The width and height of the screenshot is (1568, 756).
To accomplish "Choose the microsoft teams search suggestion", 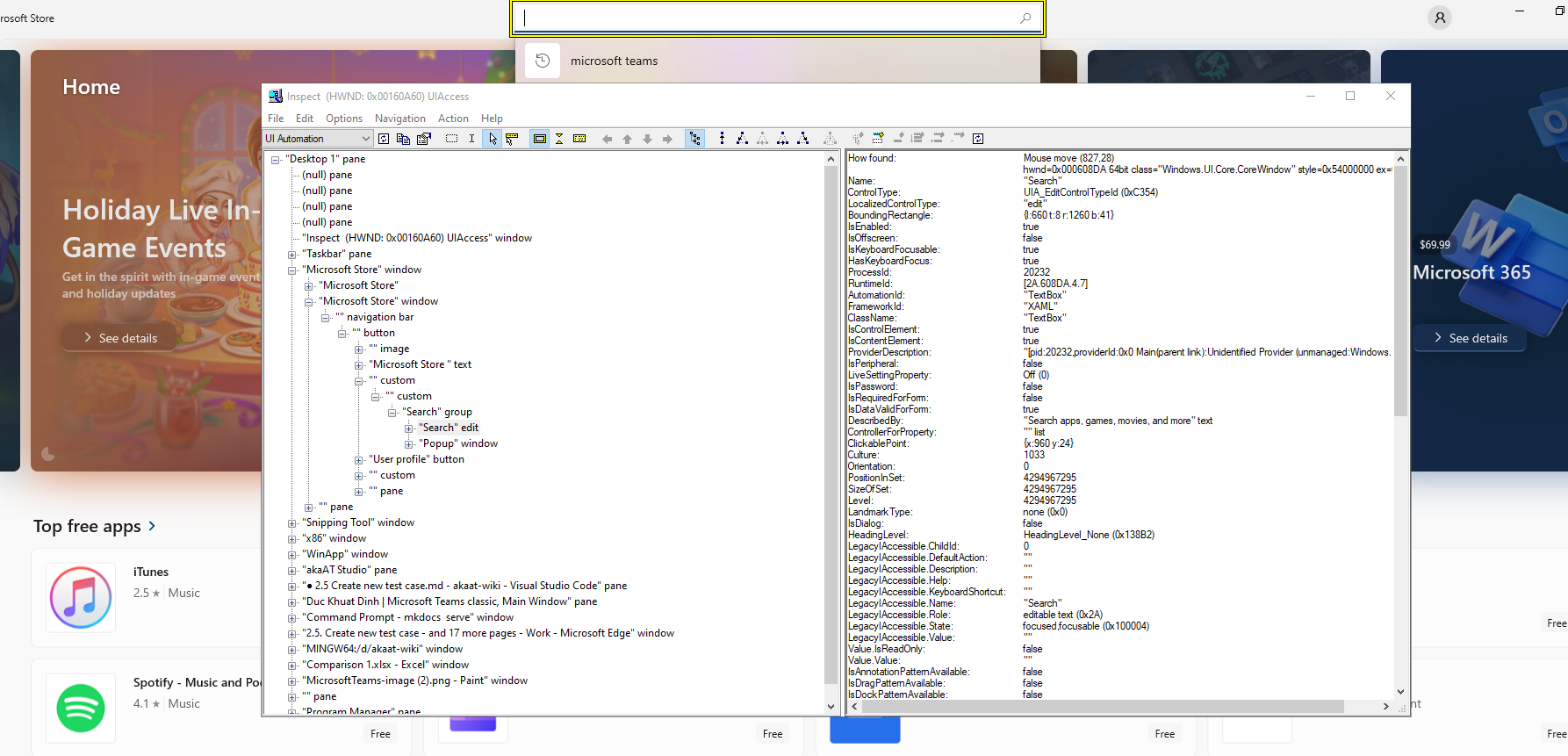I will tap(778, 61).
